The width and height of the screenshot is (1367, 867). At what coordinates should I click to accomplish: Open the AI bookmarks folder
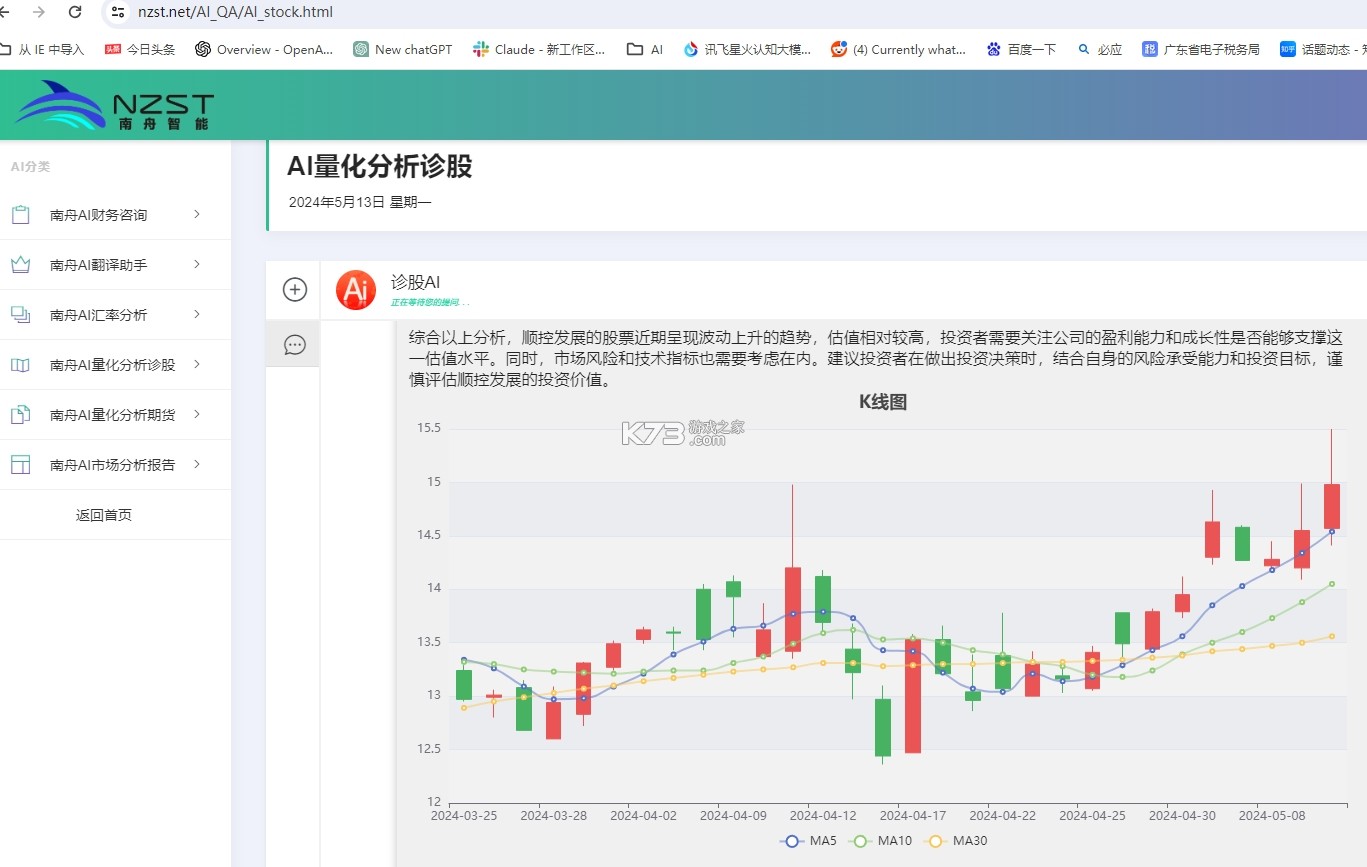645,49
